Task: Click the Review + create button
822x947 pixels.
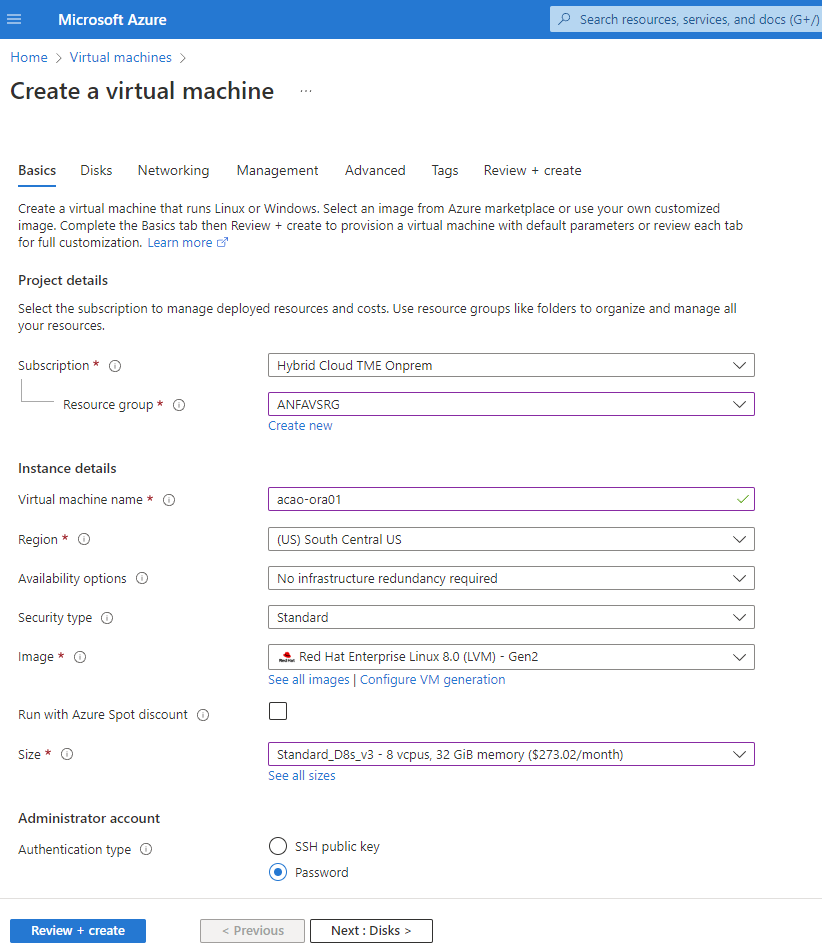Action: pos(78,931)
